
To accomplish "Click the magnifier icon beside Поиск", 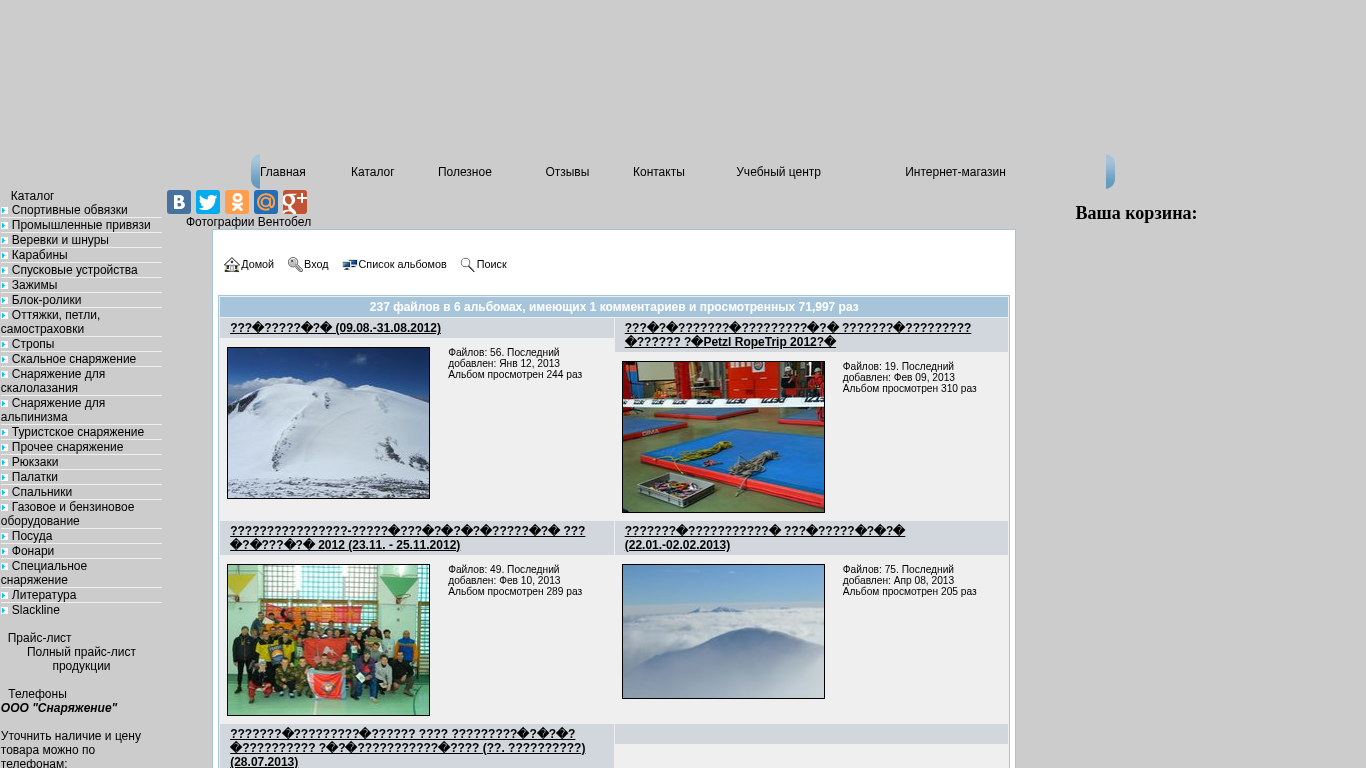I will click(467, 265).
